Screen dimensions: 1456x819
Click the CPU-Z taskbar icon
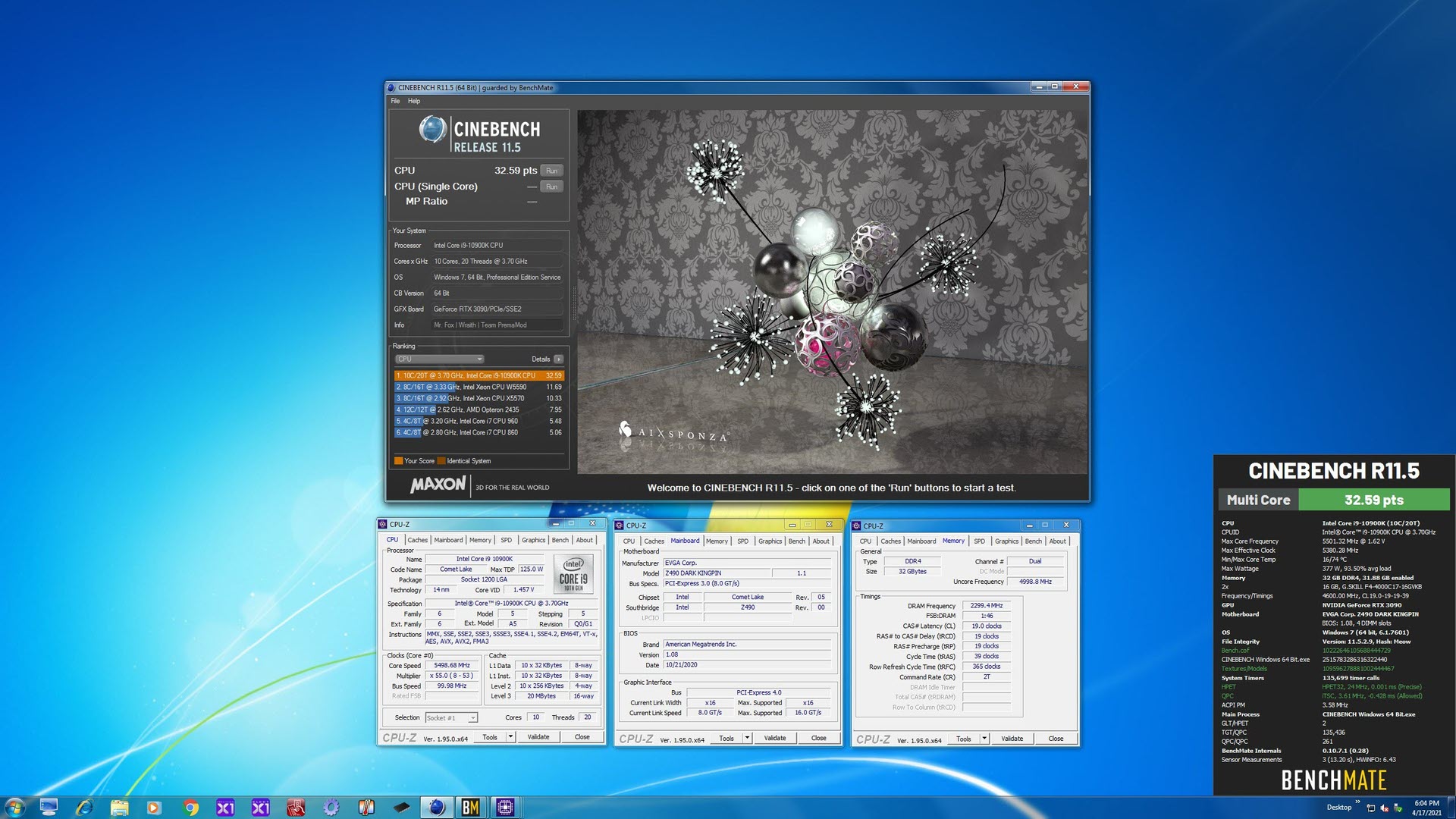[x=505, y=808]
